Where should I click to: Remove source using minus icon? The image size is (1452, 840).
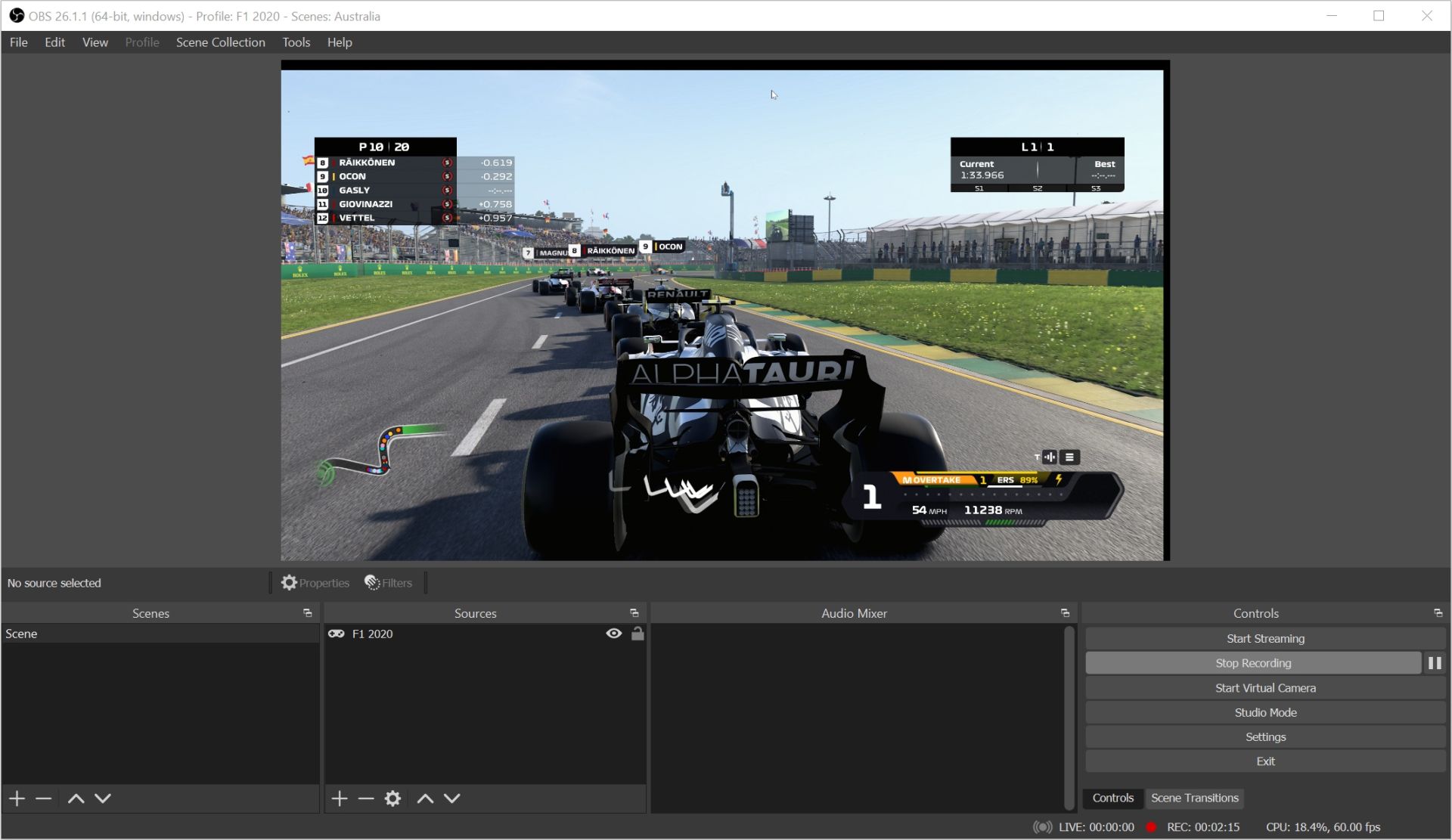366,798
